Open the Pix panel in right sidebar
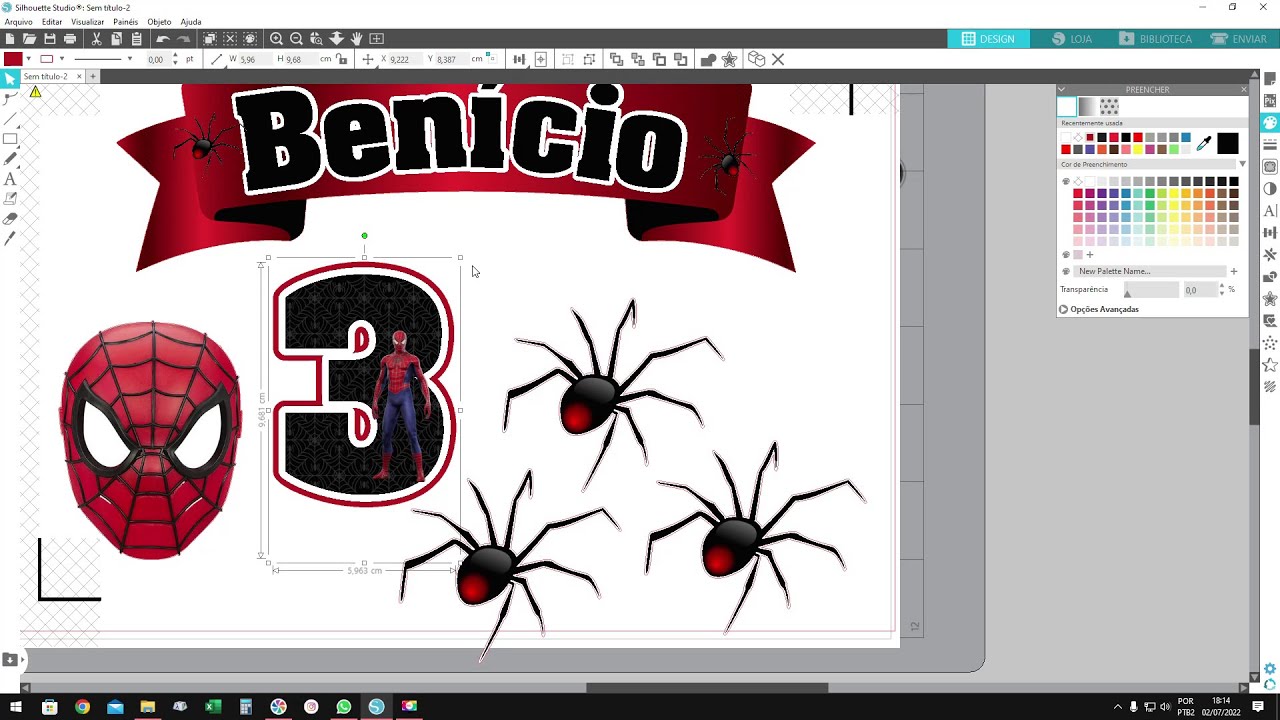1280x720 pixels. click(x=1270, y=101)
